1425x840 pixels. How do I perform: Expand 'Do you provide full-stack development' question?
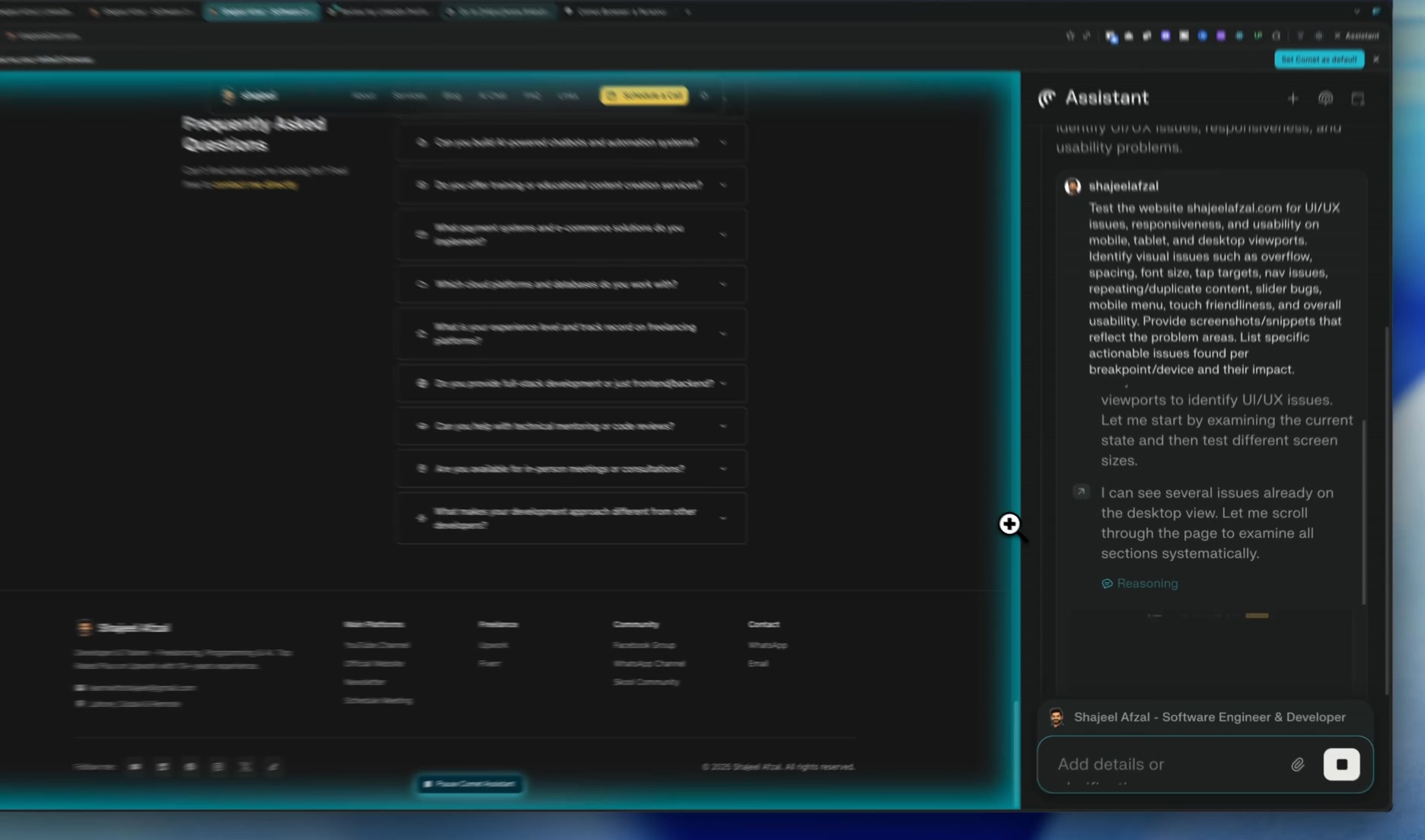571,383
